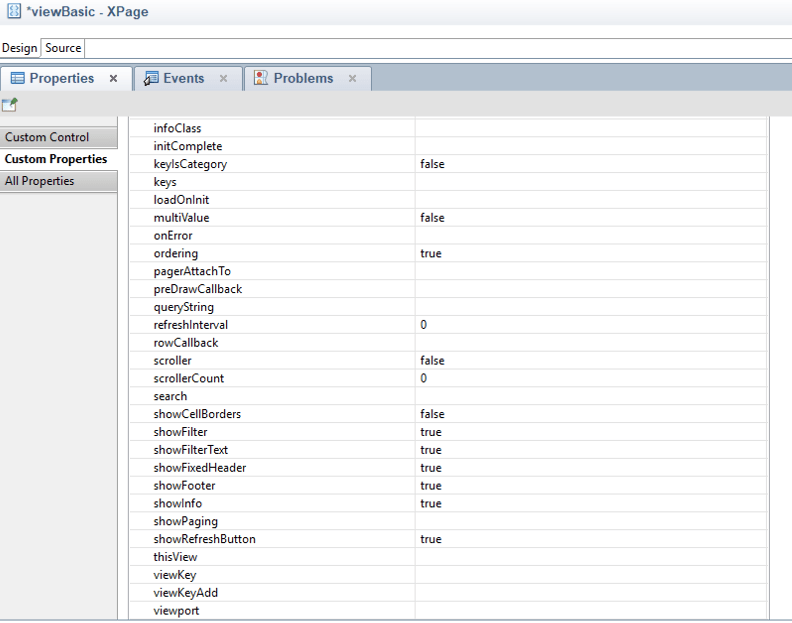Click the scrollerCount value field
The height and width of the screenshot is (623, 792).
click(590, 378)
